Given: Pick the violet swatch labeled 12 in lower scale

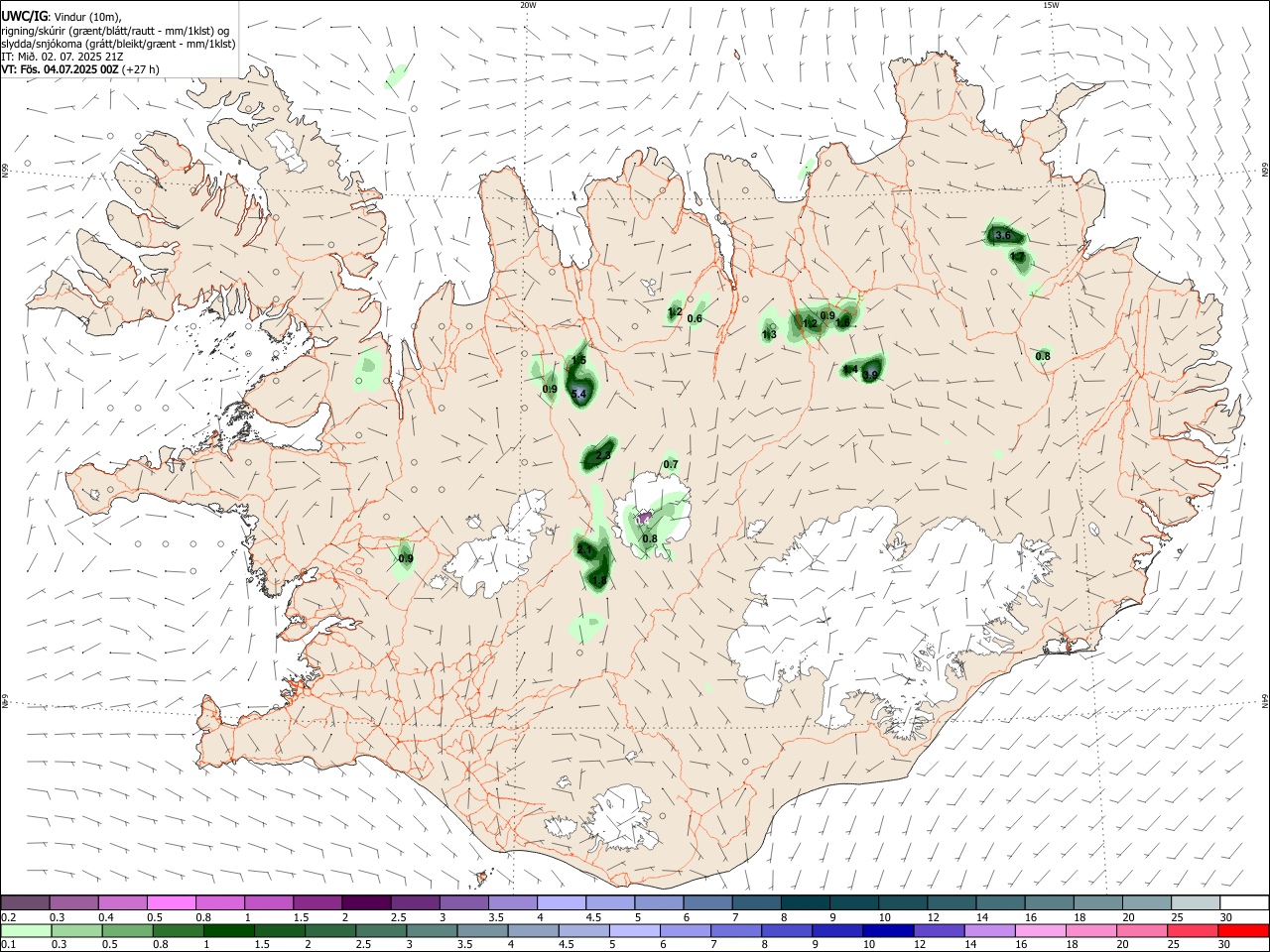Looking at the screenshot, I should coord(938,930).
